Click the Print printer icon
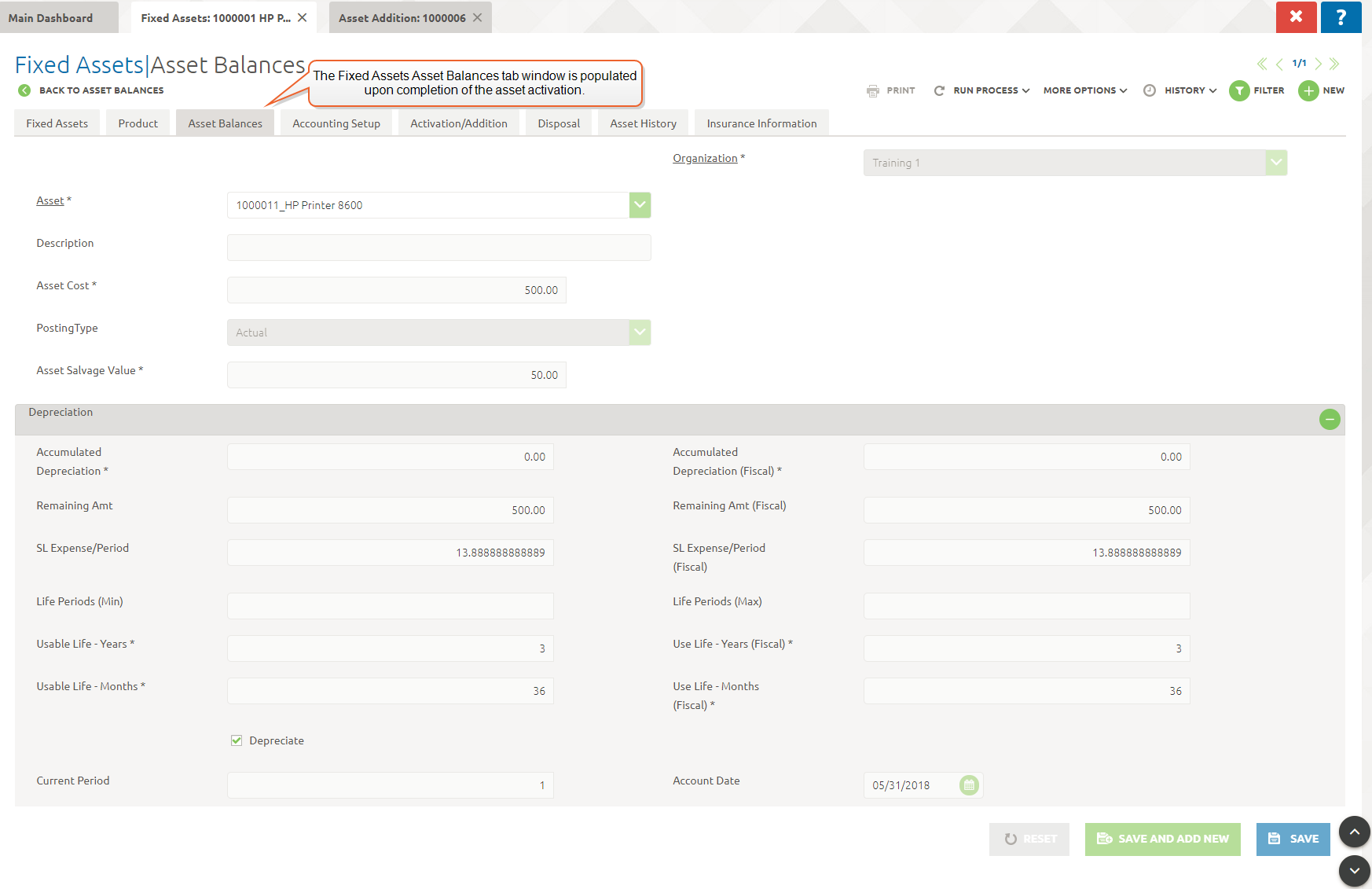The height and width of the screenshot is (889, 1372). click(872, 91)
